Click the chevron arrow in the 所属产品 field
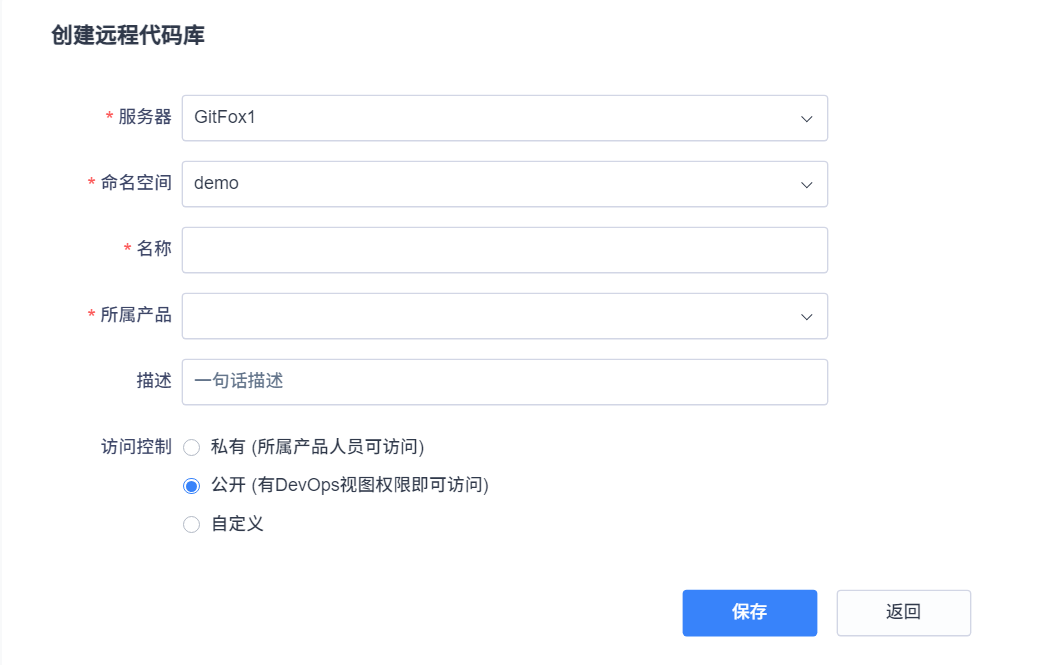This screenshot has width=1041, height=665. [x=806, y=316]
